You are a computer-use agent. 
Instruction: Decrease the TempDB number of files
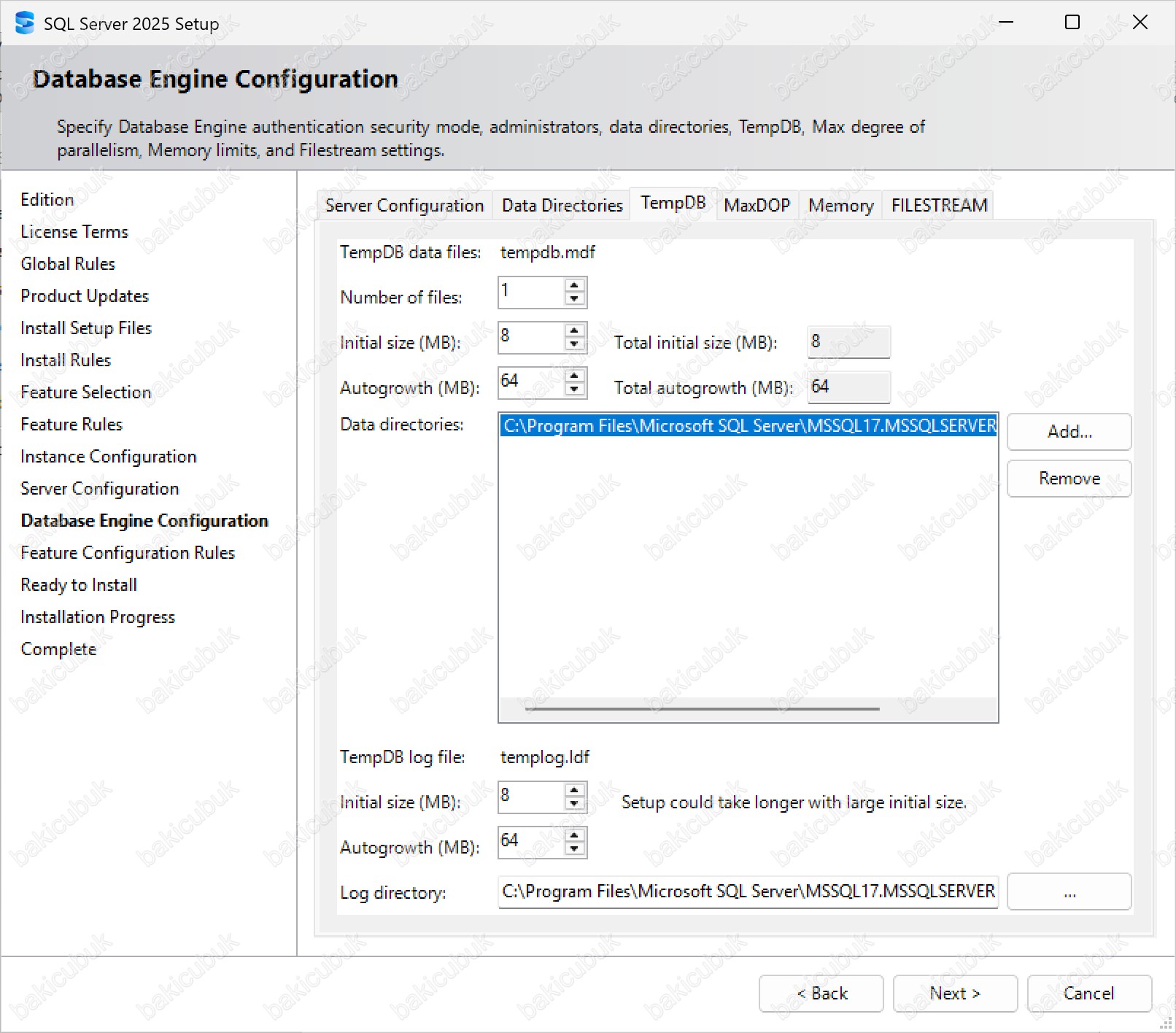coord(574,299)
